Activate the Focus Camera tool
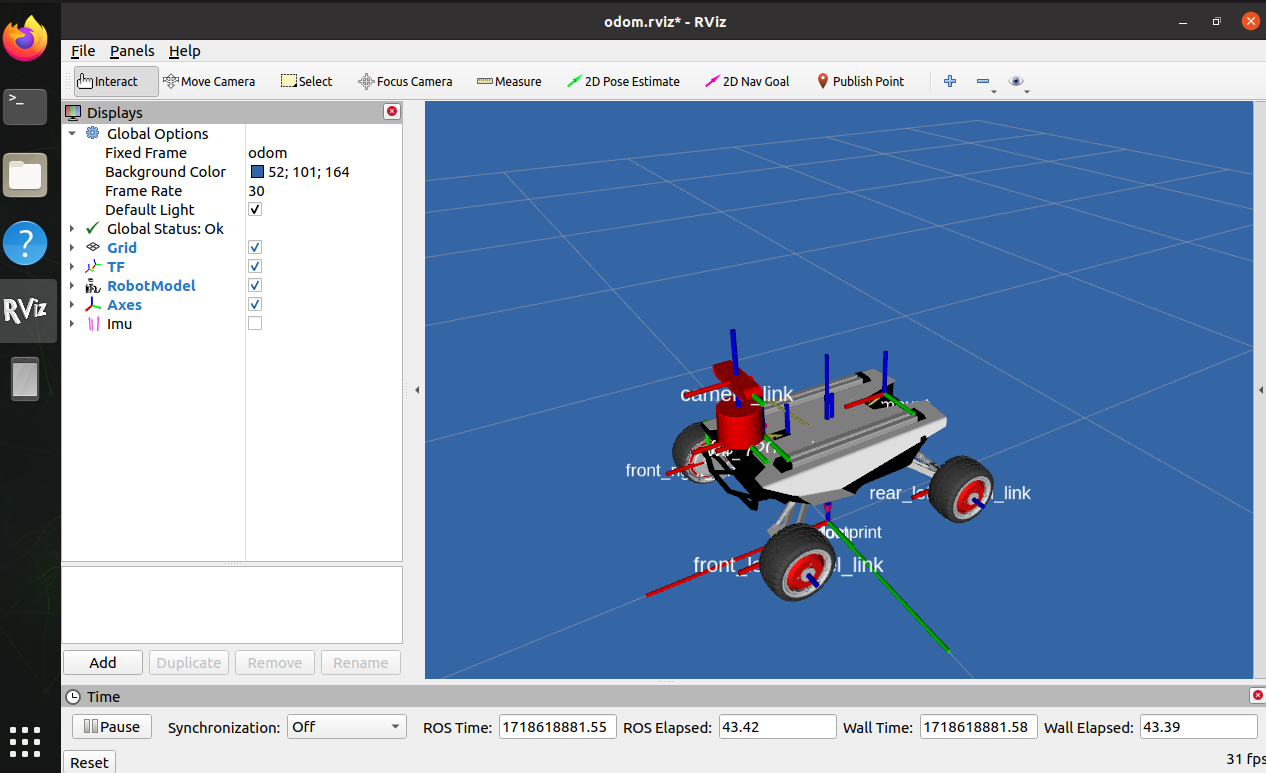Screen dimensions: 1266x773 405,81
